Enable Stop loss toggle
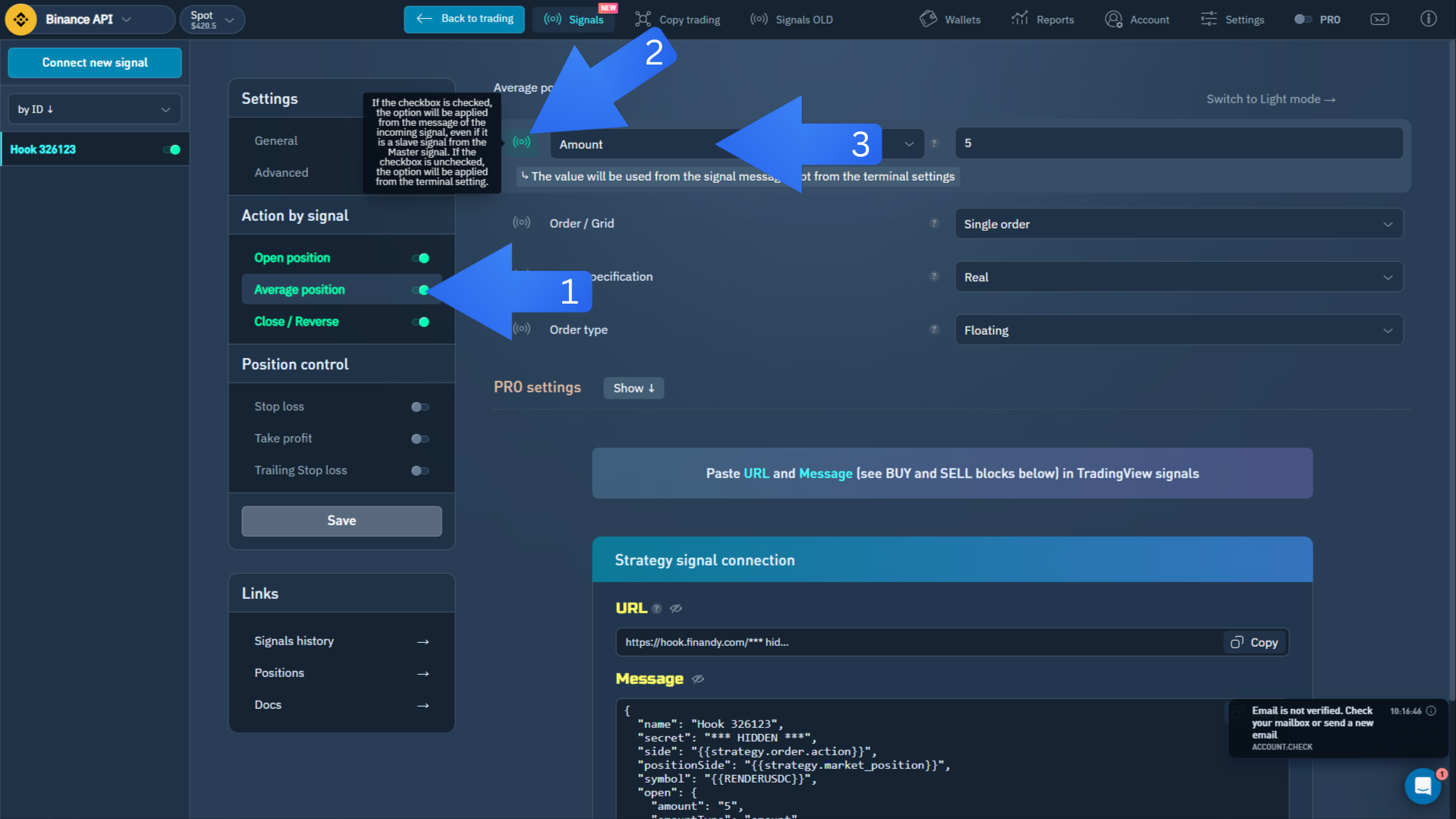This screenshot has height=819, width=1456. [x=420, y=407]
